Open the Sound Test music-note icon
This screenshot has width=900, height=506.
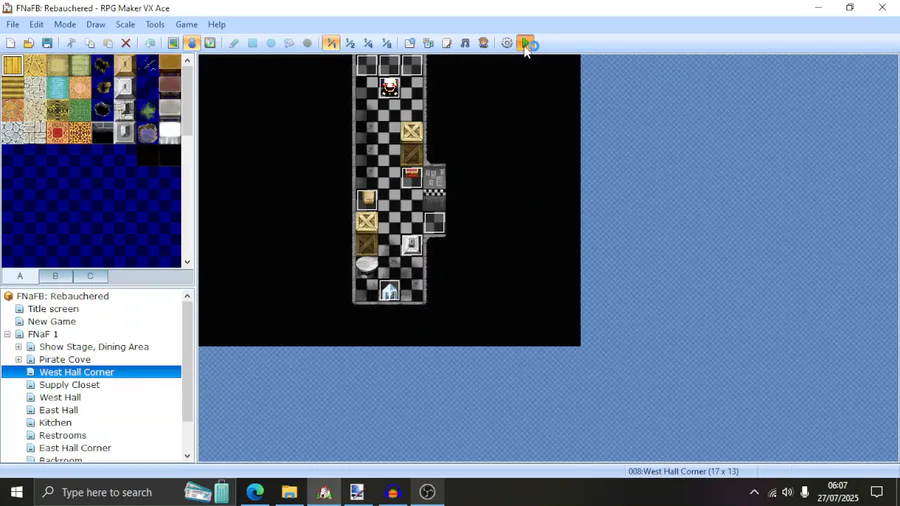(x=465, y=43)
